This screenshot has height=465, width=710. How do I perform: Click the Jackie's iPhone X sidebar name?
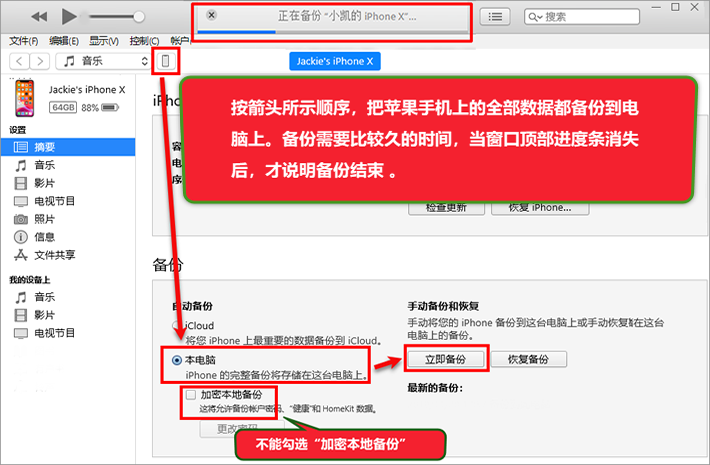(x=87, y=90)
